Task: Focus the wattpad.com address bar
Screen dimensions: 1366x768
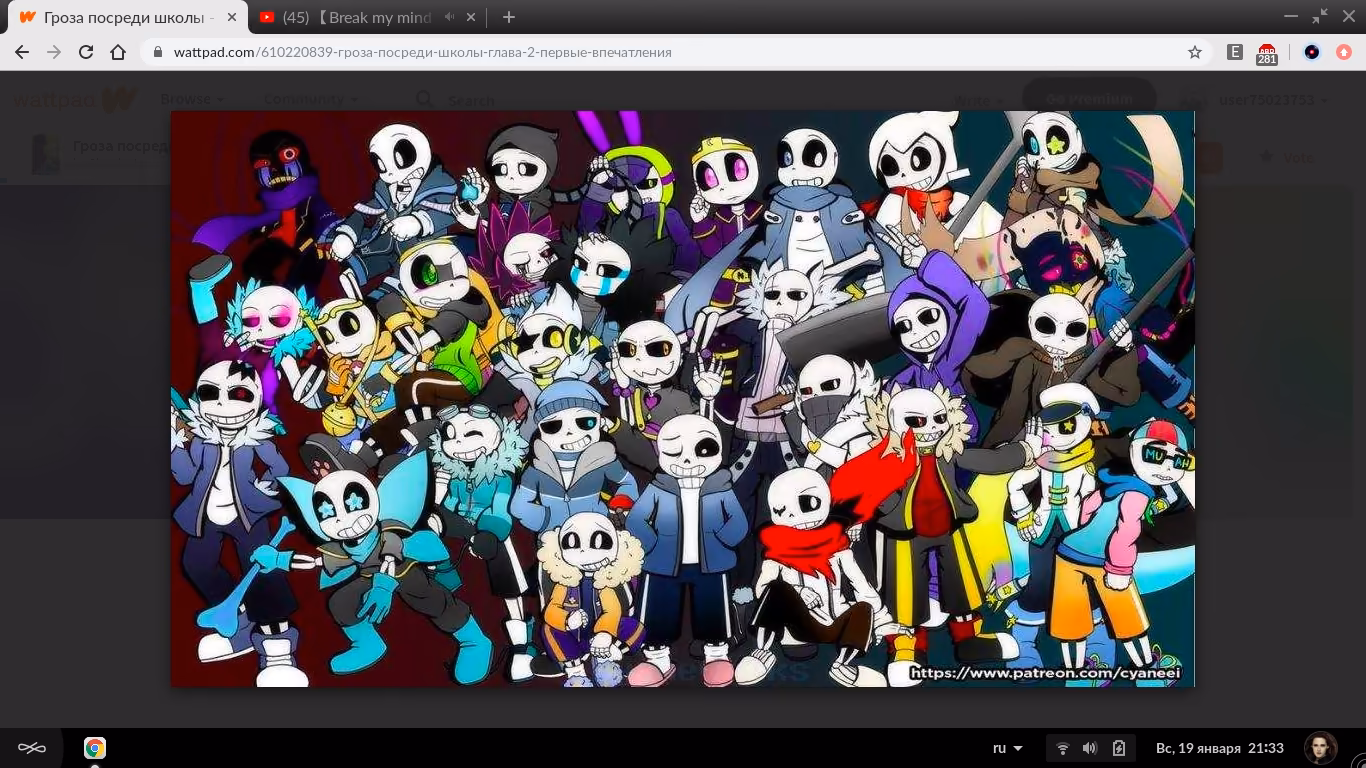Action: 678,52
